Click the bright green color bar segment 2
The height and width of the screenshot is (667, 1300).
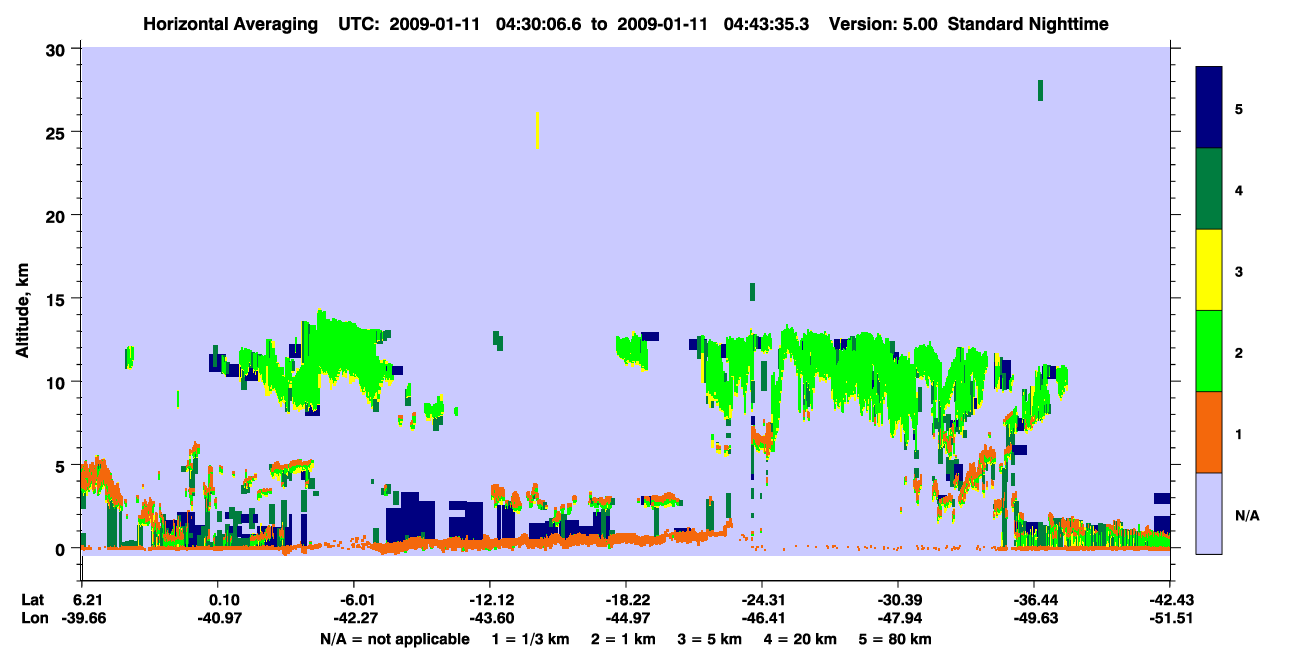(x=1209, y=351)
